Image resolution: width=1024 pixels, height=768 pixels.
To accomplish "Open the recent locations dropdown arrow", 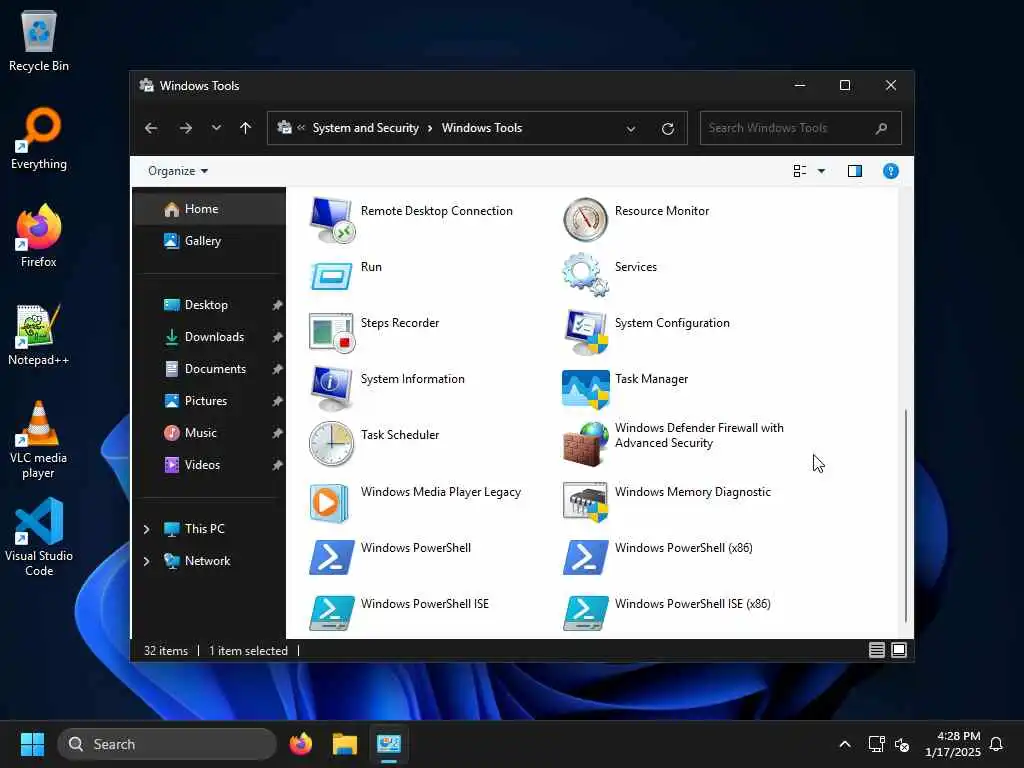I will (216, 128).
